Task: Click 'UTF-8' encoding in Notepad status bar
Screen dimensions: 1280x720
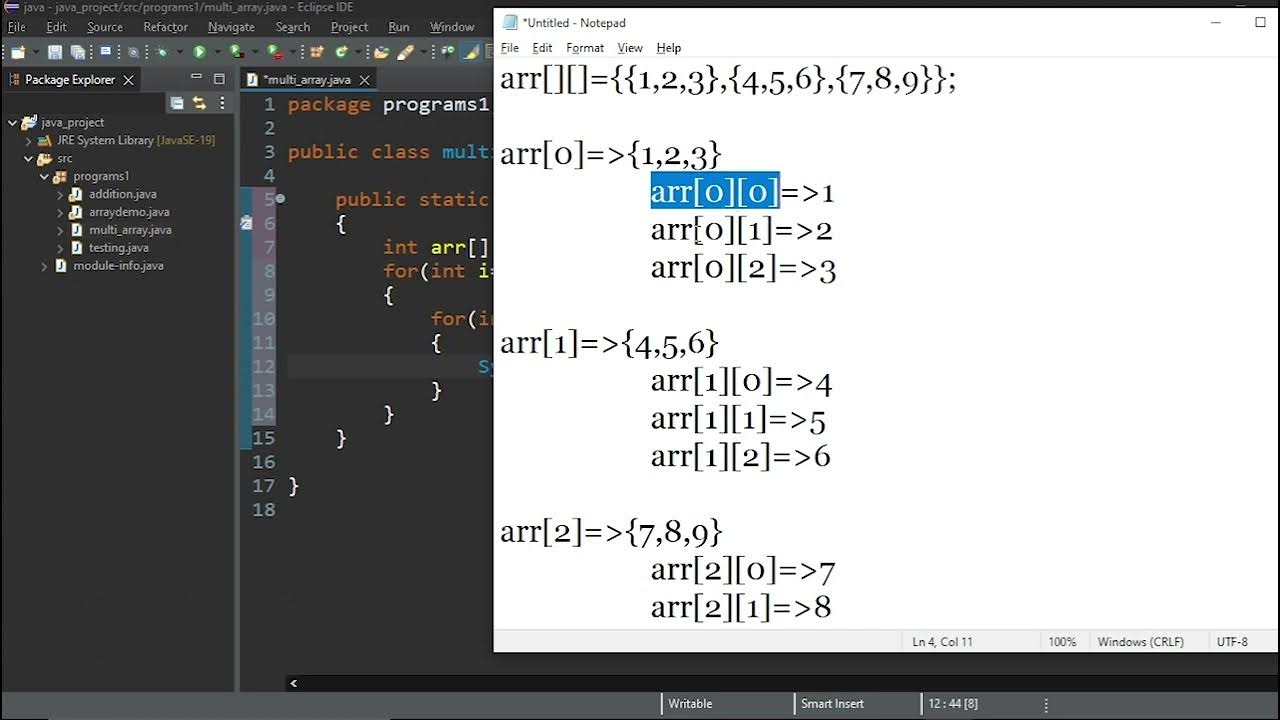Action: click(x=1232, y=642)
